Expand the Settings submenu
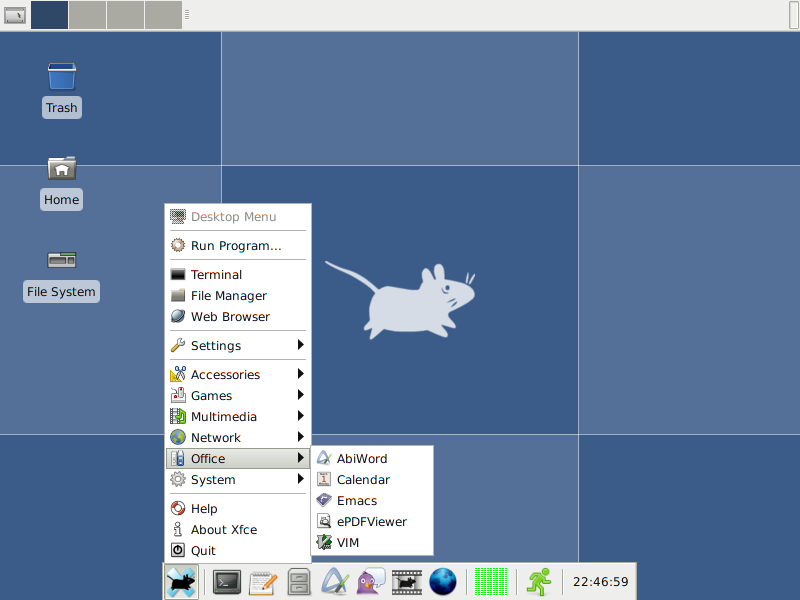The height and width of the screenshot is (600, 800). [x=238, y=345]
